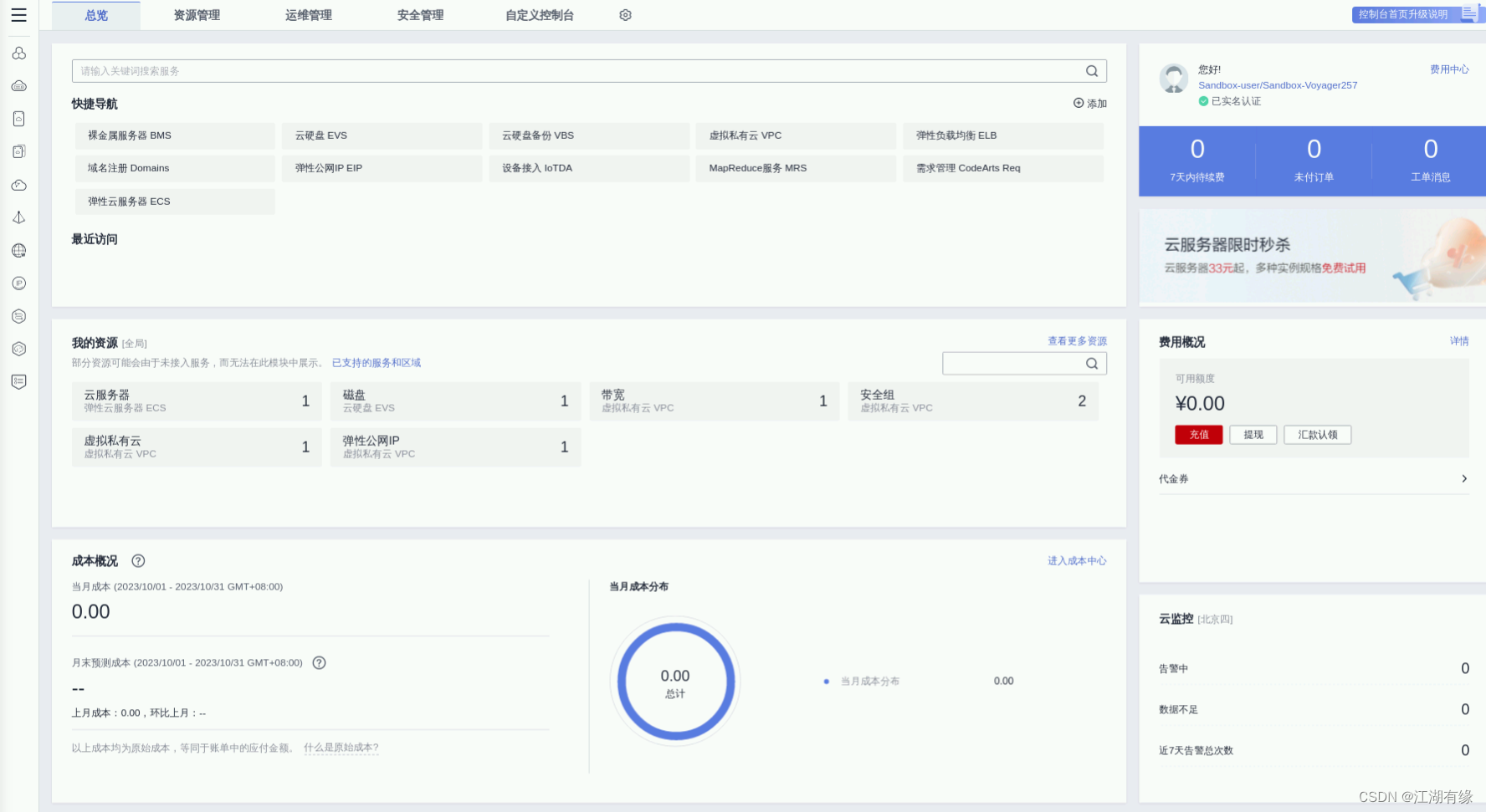The width and height of the screenshot is (1486, 812).
Task: Open the 运维管理 tab
Action: tap(309, 15)
